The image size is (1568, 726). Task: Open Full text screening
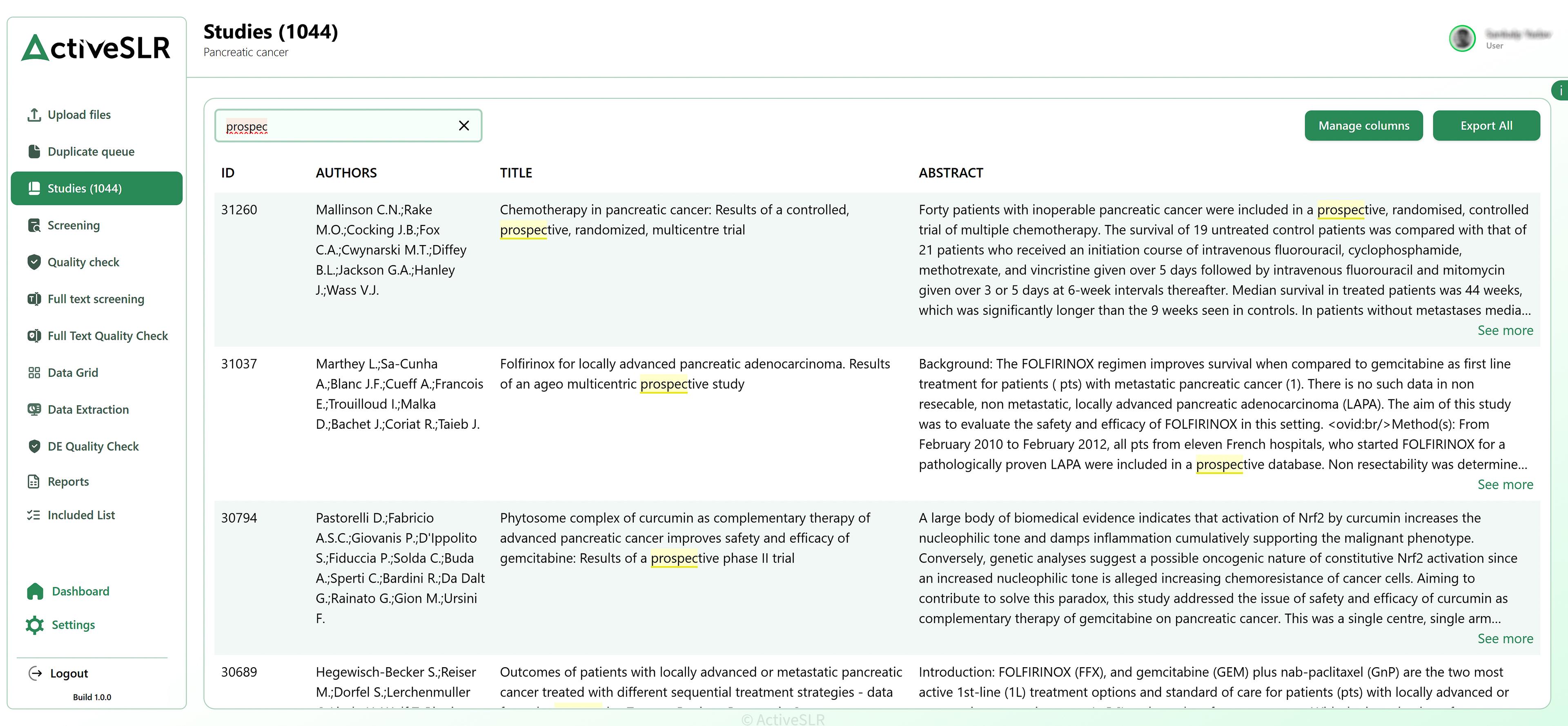[96, 299]
